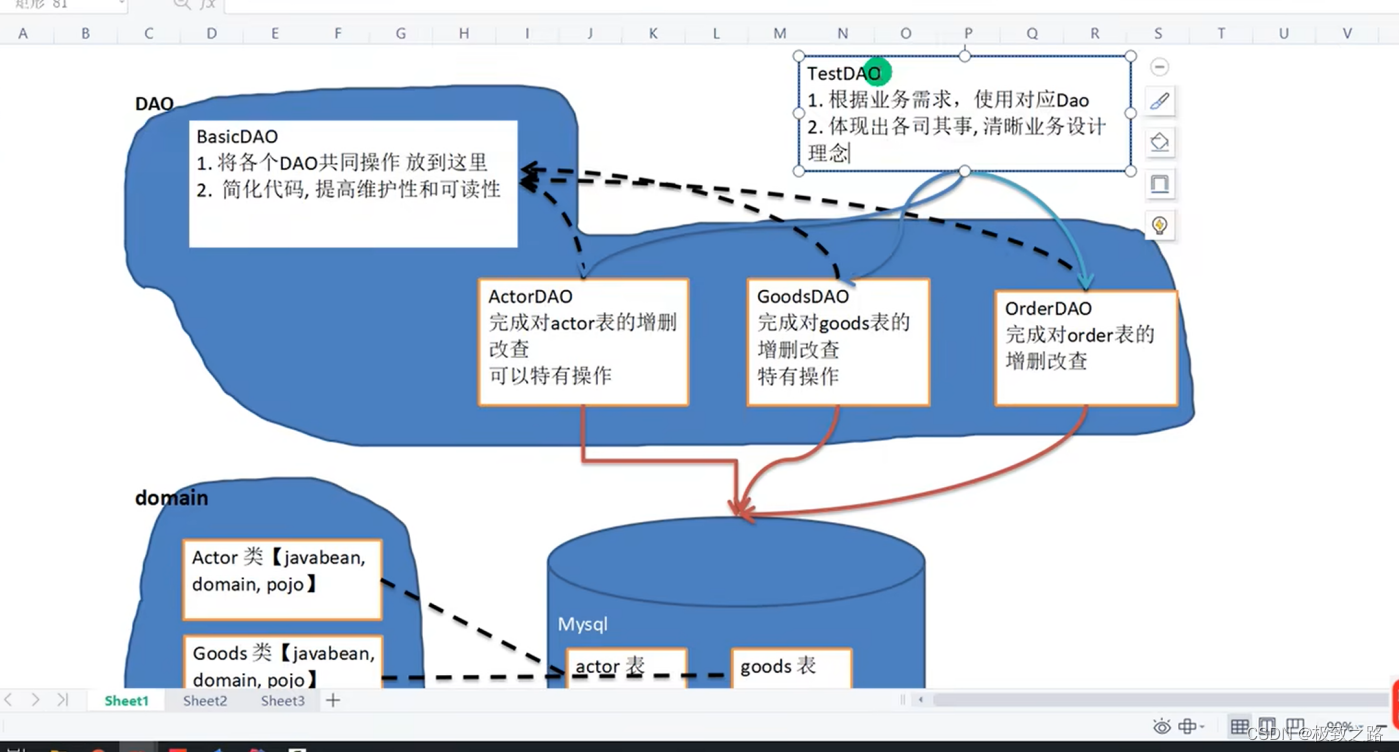Select the Sheet1 tab
The image size is (1399, 752).
pos(126,701)
